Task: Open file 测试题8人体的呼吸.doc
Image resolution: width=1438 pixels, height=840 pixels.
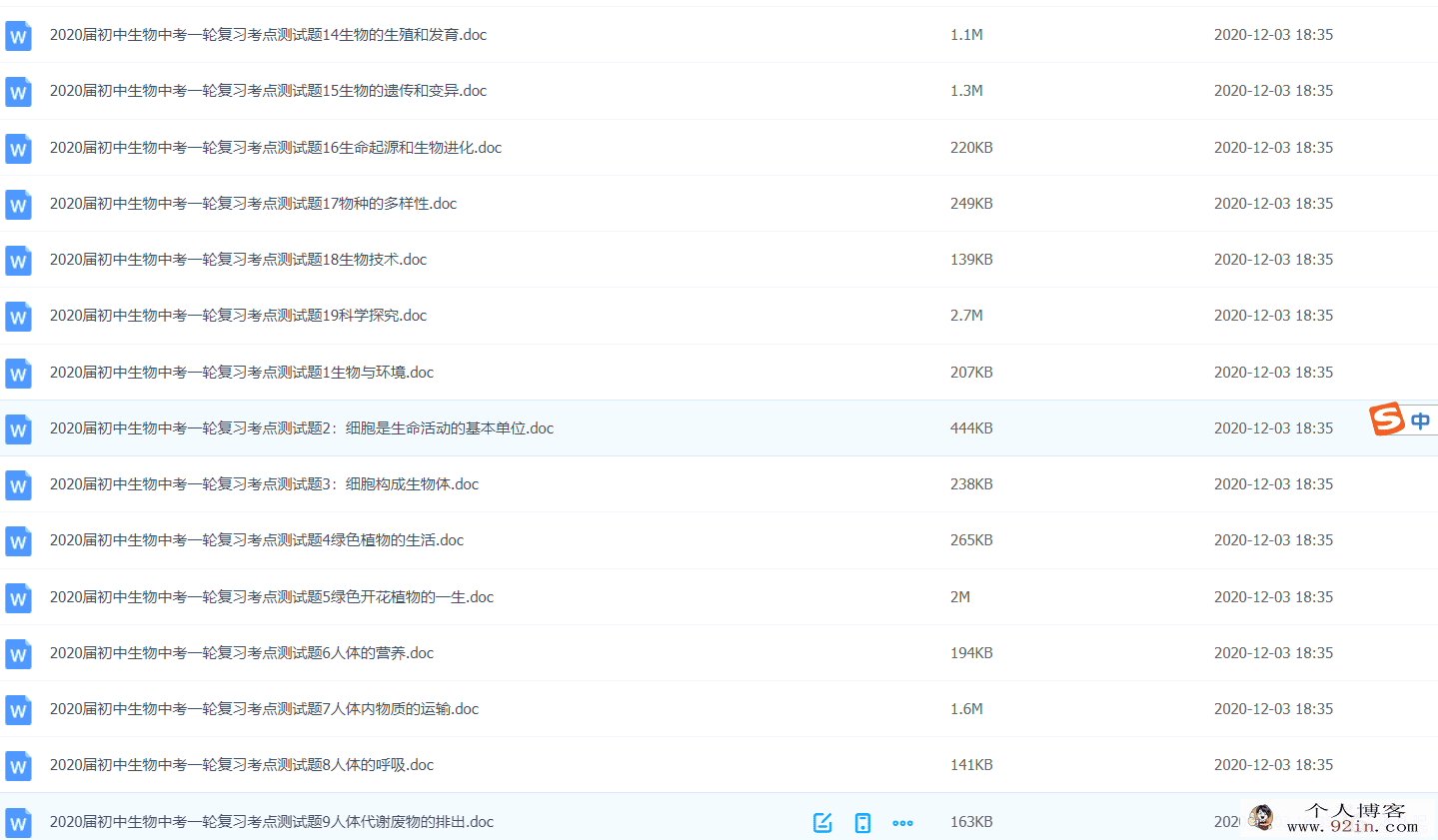Action: [242, 764]
